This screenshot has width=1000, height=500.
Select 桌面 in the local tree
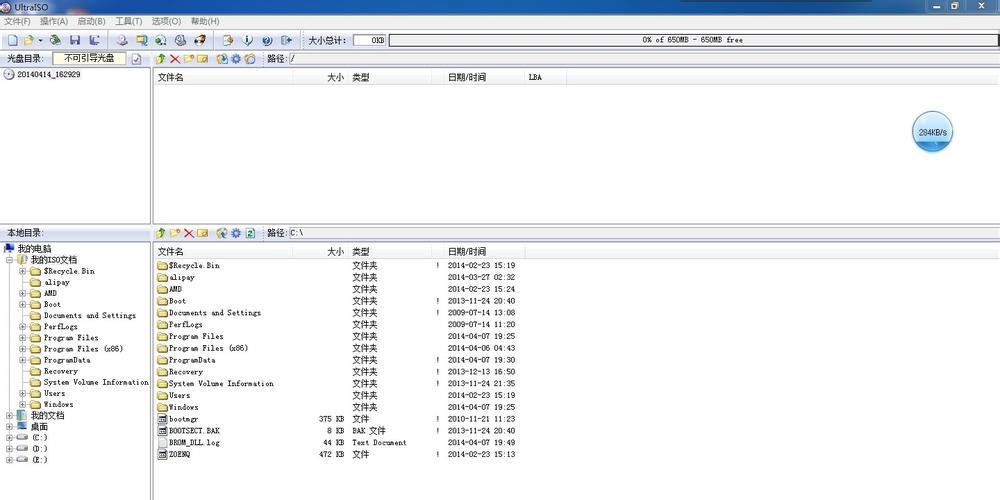39,427
